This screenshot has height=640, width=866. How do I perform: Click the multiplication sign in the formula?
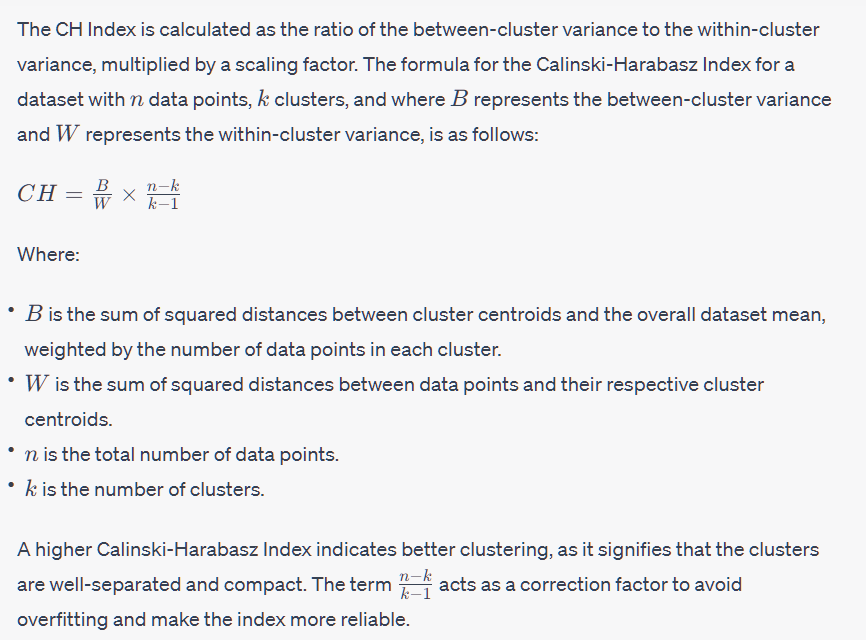129,194
